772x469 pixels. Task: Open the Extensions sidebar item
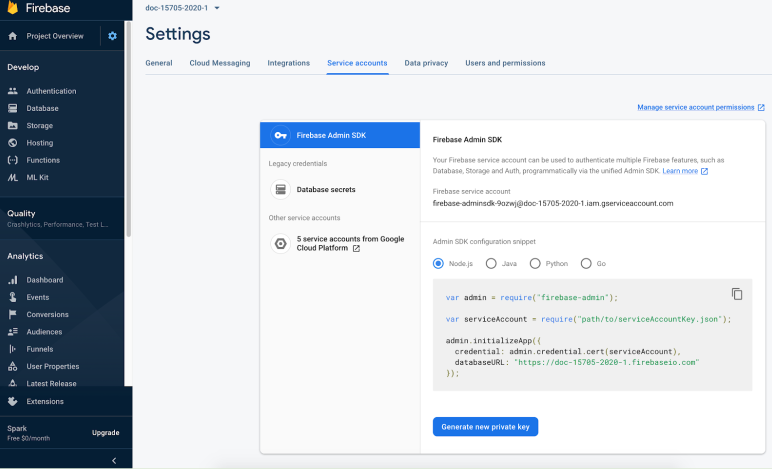click(45, 402)
